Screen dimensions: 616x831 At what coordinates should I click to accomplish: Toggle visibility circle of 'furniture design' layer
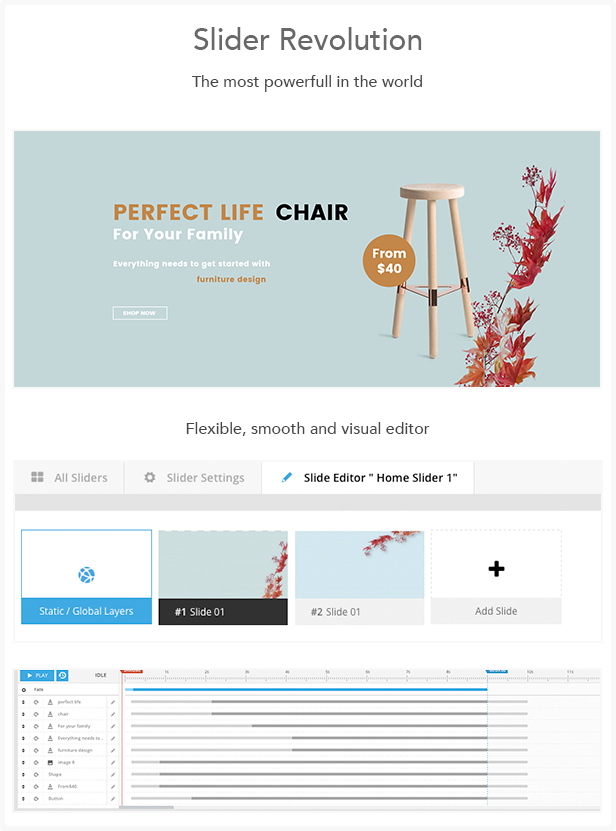pos(36,750)
